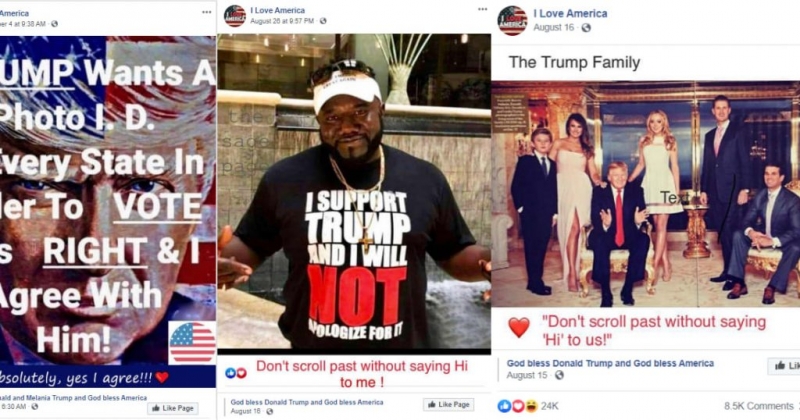The height and width of the screenshot is (420, 800).
Task: Click the globe privacy icon next to August 16
Action: click(x=586, y=28)
